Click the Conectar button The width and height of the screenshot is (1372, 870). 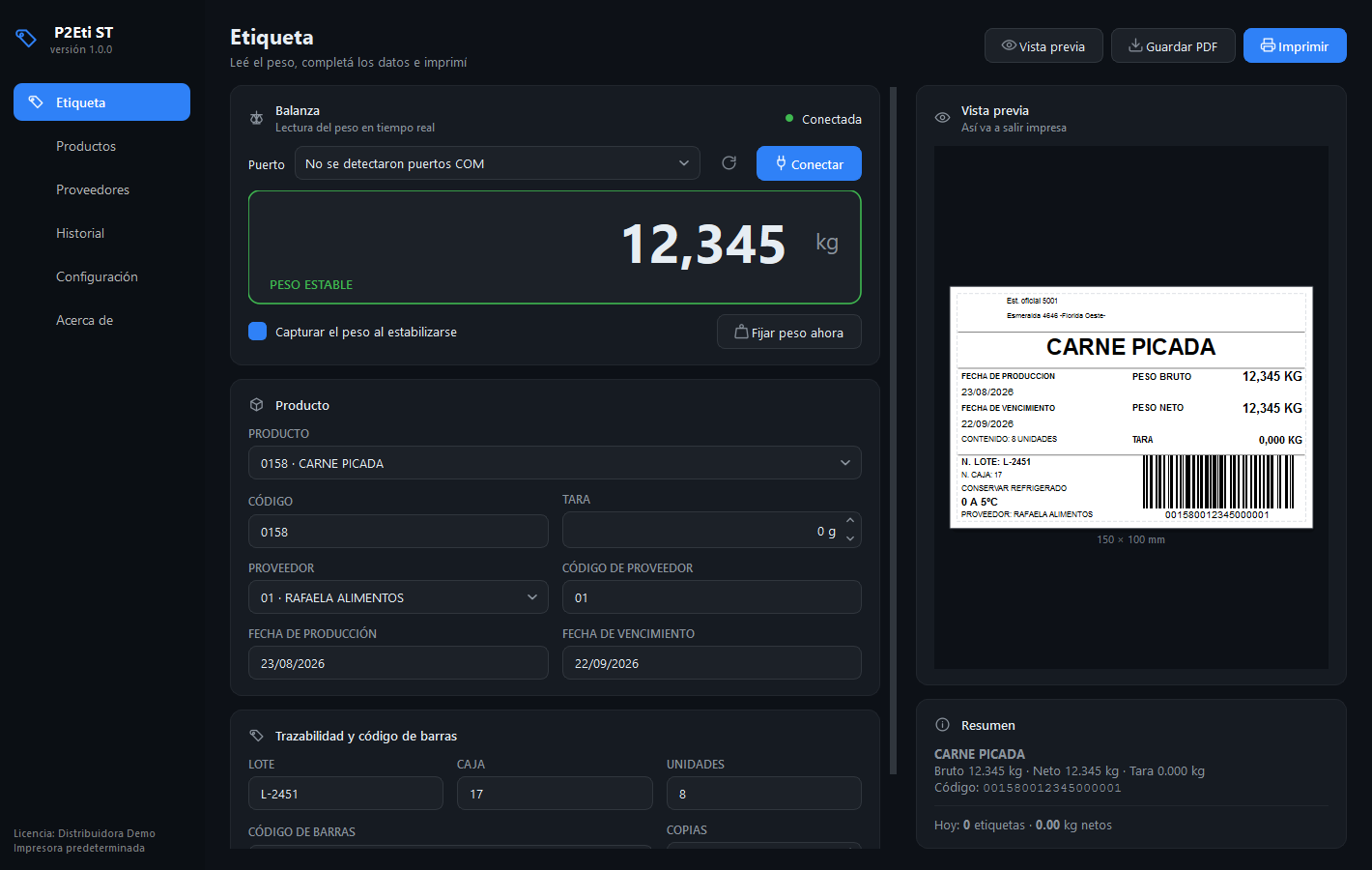pyautogui.click(x=809, y=163)
